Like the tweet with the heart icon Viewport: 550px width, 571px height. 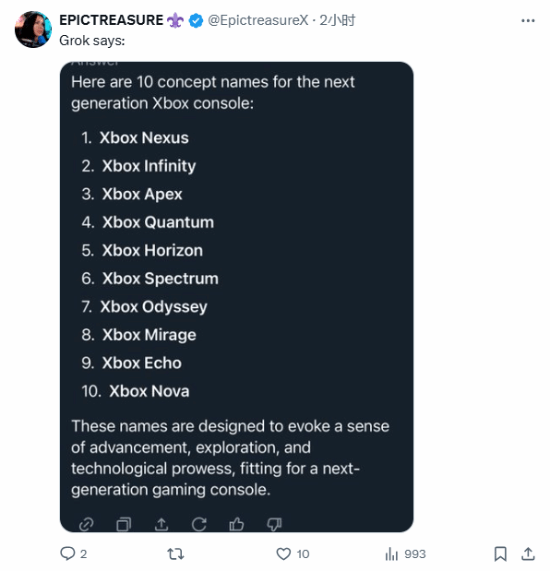tap(283, 554)
